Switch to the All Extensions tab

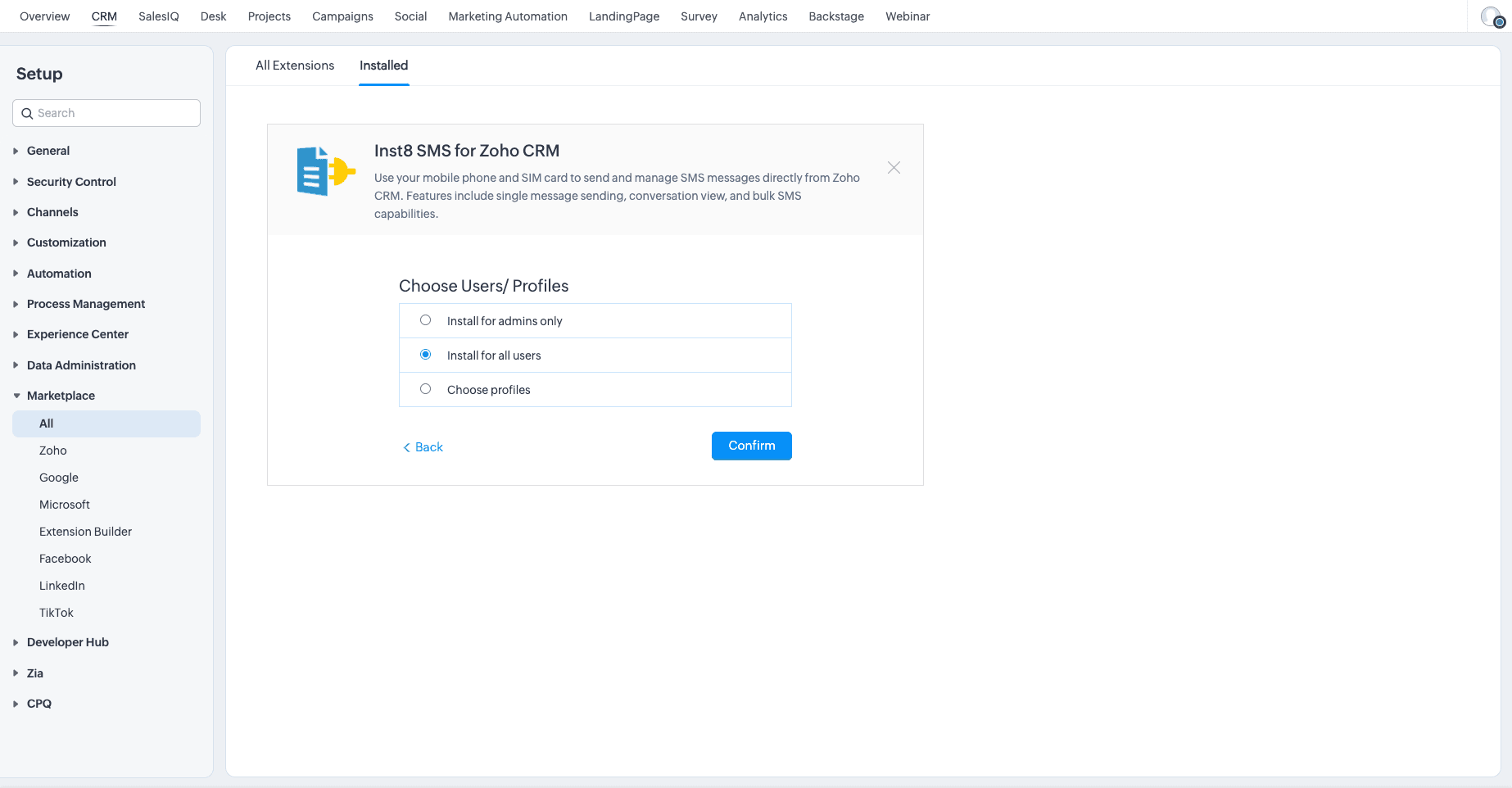pyautogui.click(x=295, y=66)
